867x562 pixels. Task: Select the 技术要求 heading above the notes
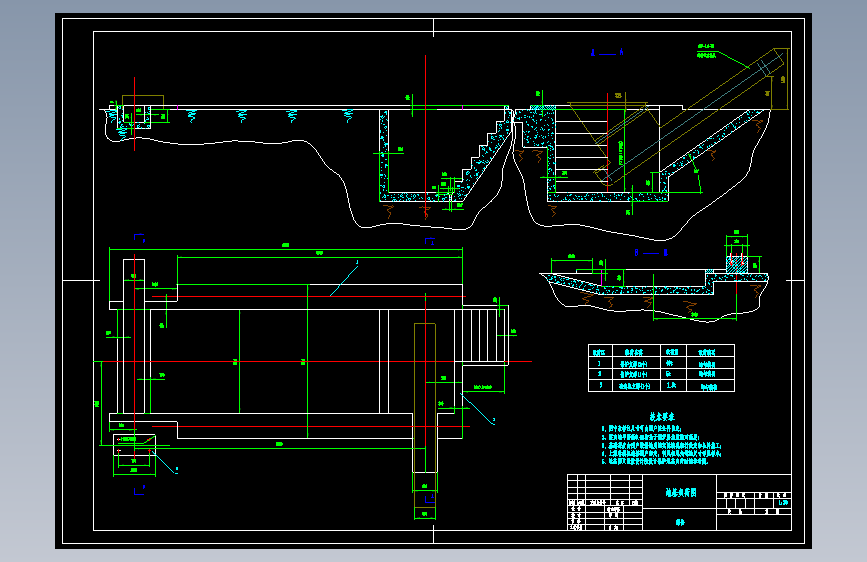(662, 417)
